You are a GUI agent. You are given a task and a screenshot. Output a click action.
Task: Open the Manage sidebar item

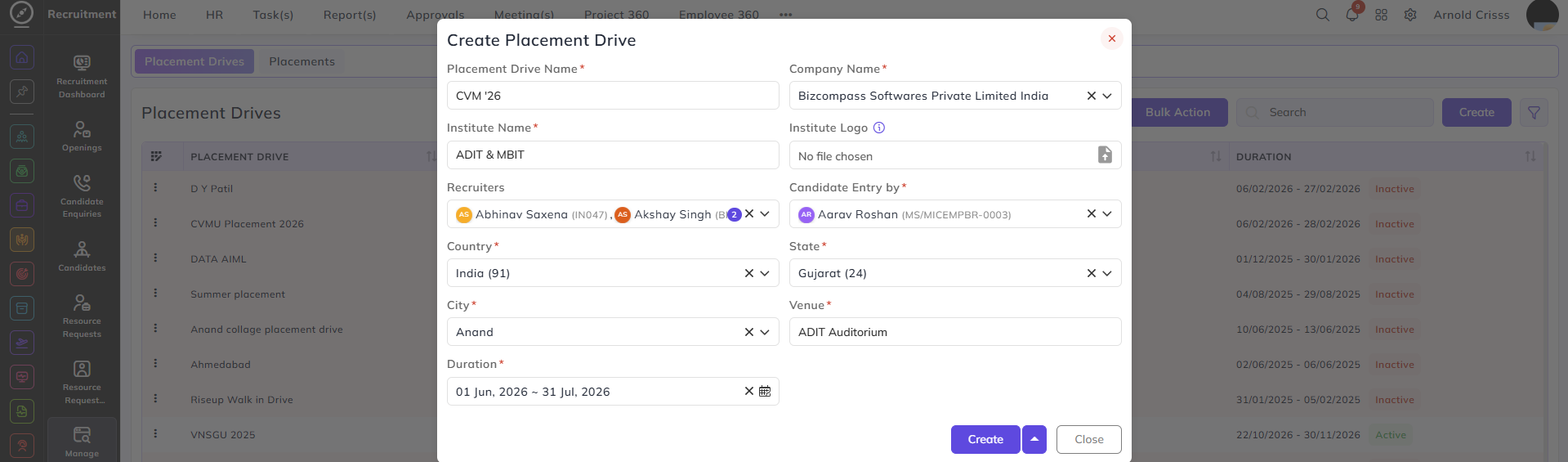point(82,442)
